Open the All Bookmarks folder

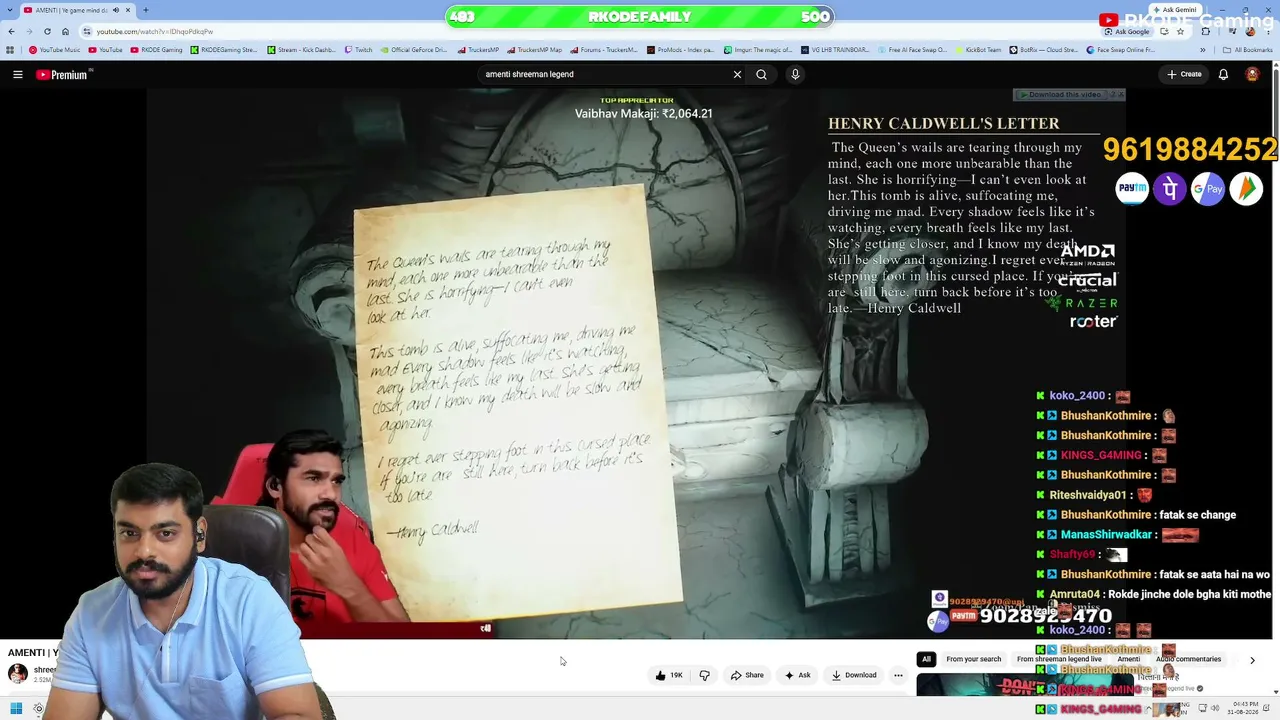coord(1248,50)
